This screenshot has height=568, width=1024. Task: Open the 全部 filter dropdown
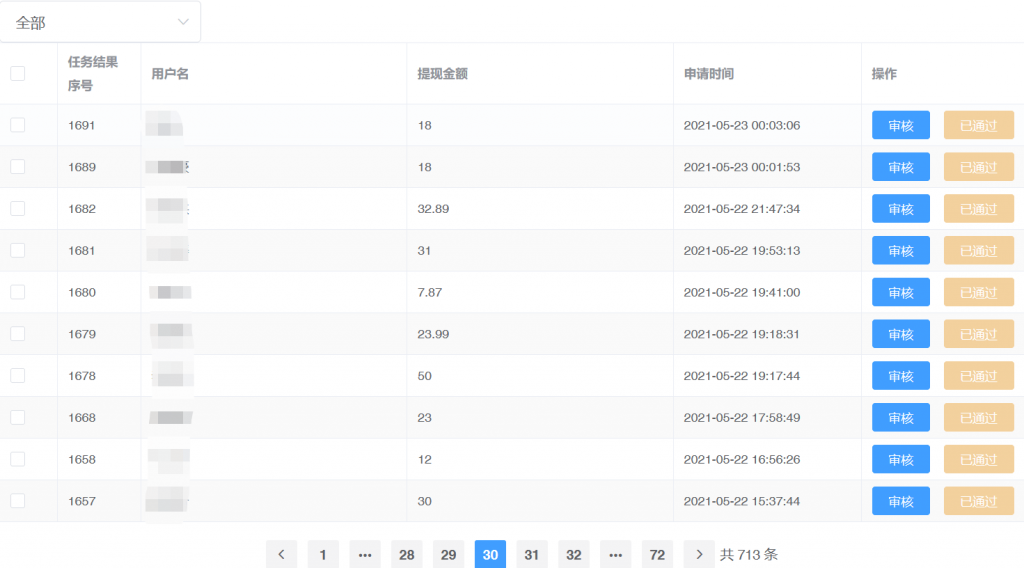(100, 22)
